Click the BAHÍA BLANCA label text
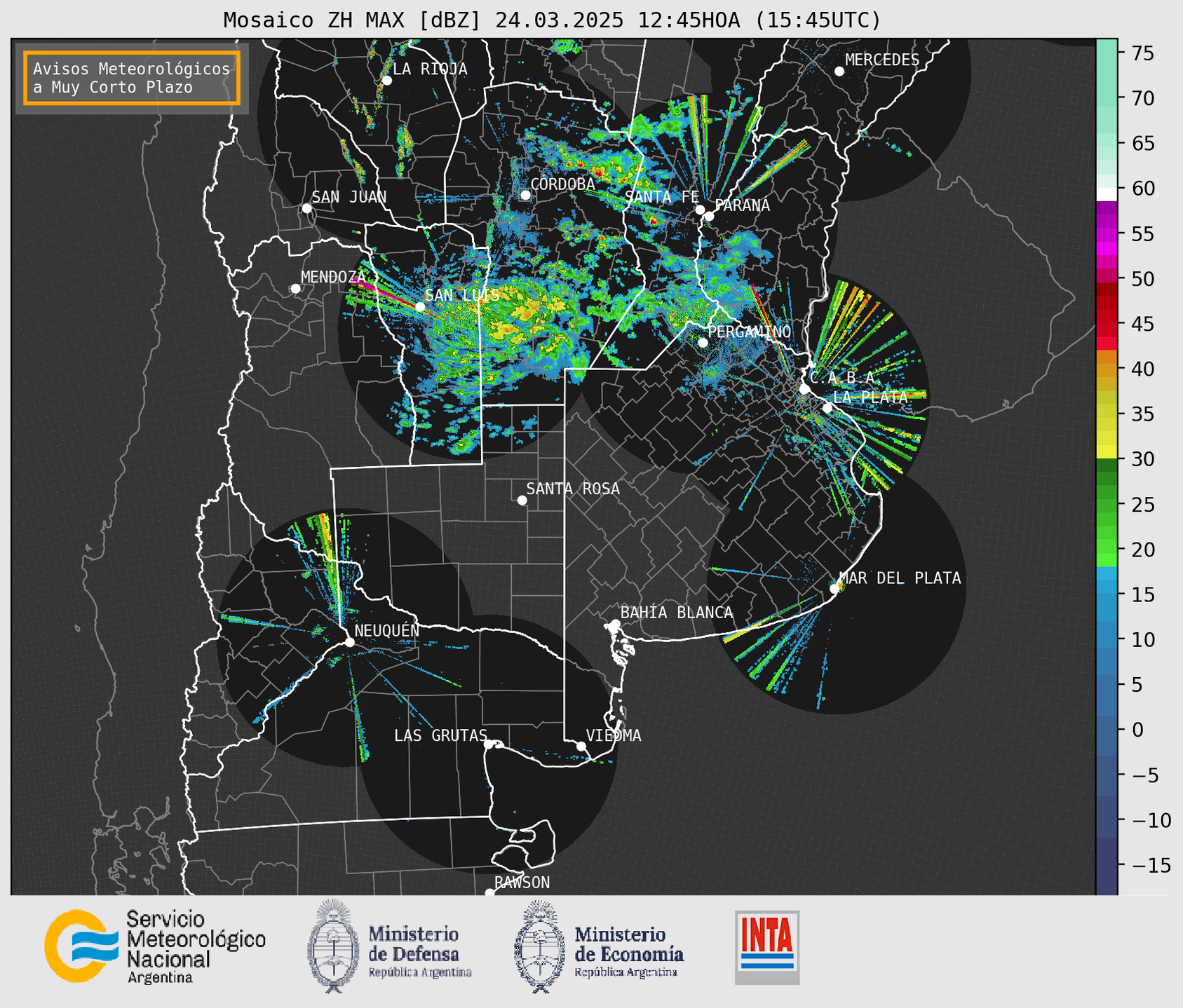The width and height of the screenshot is (1183, 1008). click(x=677, y=613)
